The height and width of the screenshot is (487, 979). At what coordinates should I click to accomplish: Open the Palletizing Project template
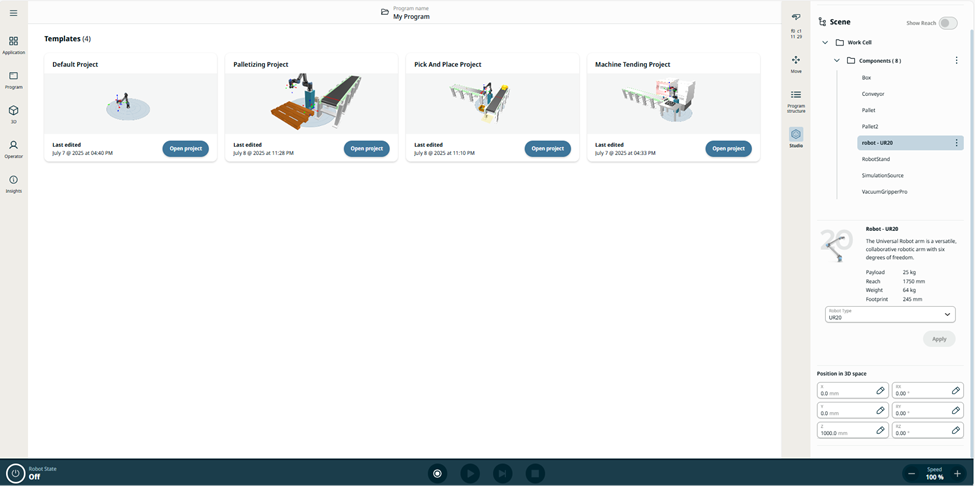366,148
